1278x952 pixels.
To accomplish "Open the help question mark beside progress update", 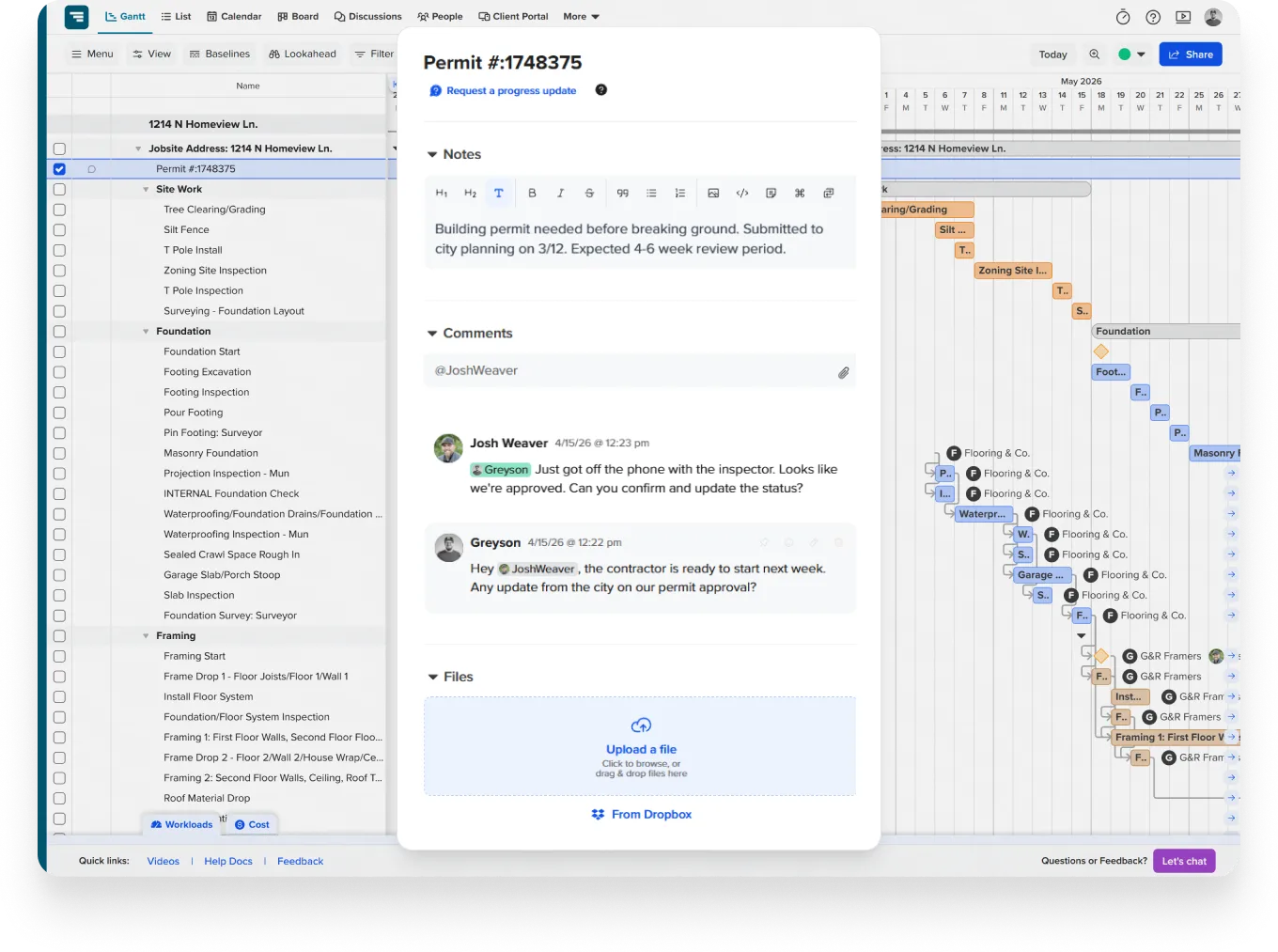I will point(601,90).
